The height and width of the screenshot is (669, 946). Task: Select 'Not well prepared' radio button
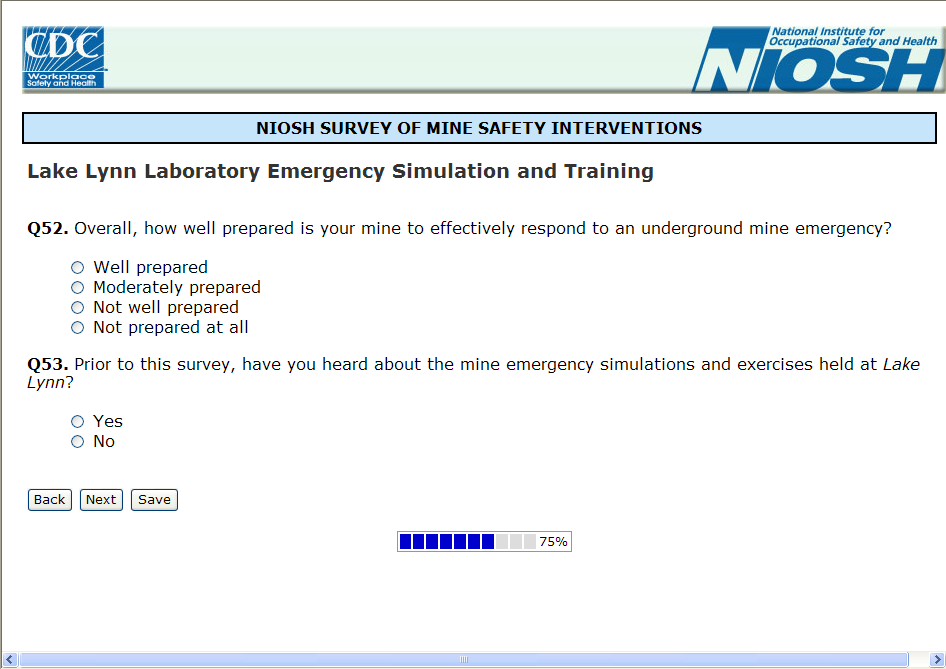(78, 308)
